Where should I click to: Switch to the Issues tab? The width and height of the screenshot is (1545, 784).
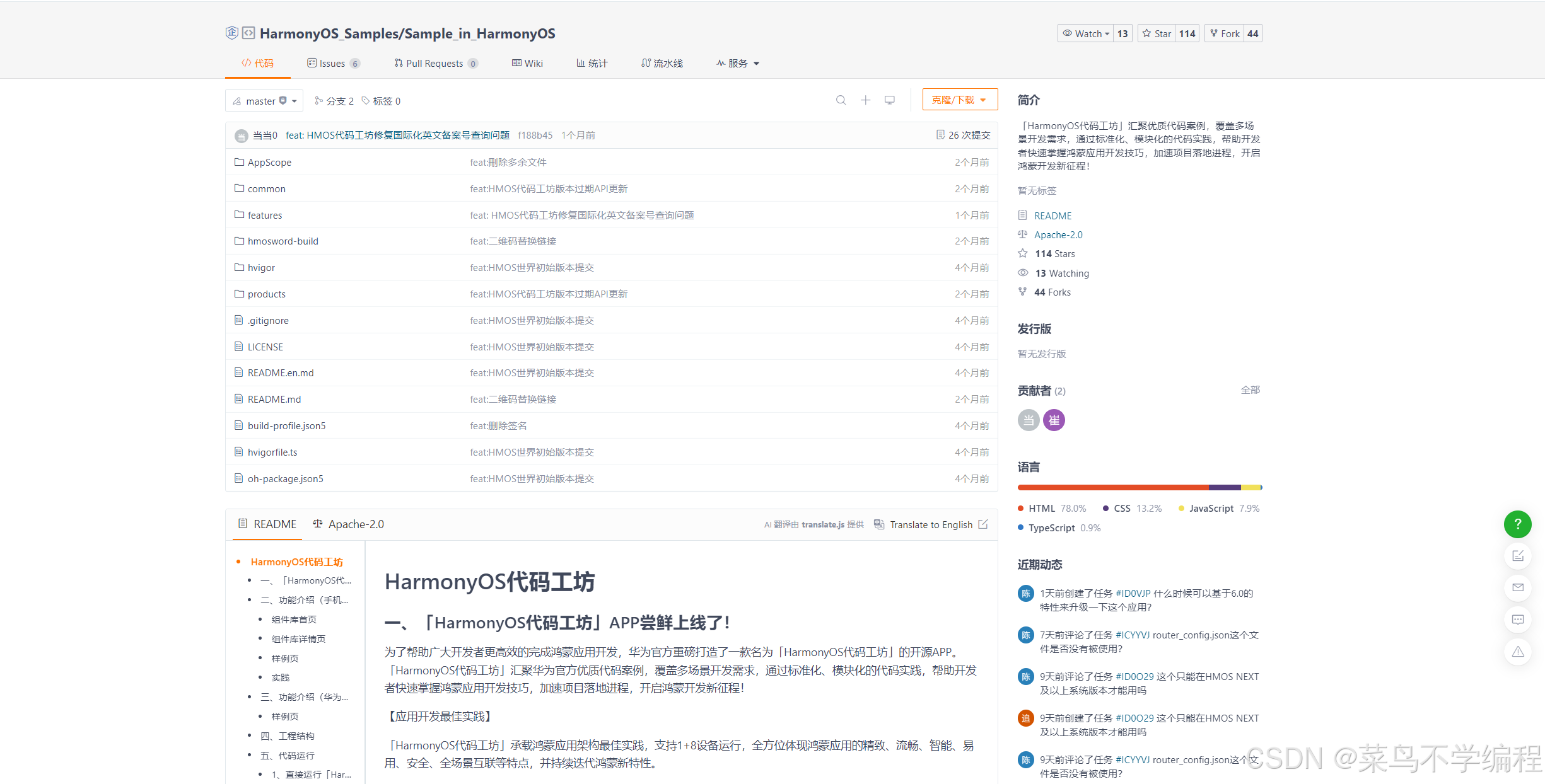pos(332,63)
